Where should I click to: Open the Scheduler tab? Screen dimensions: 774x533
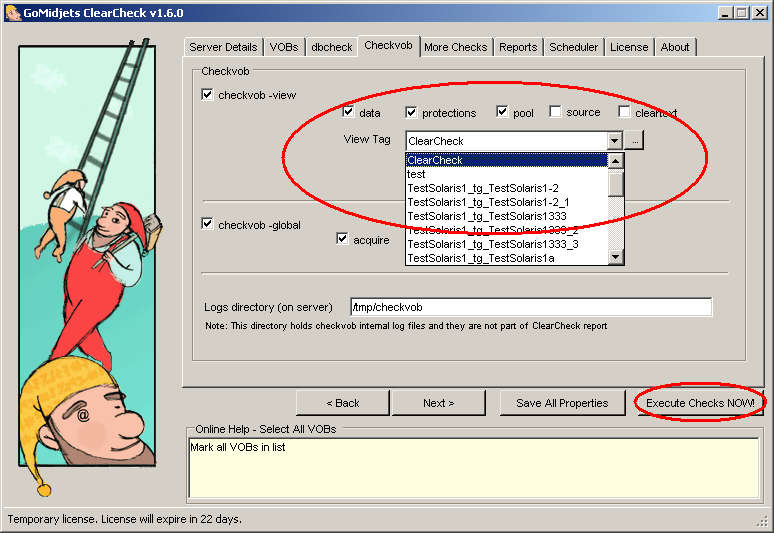[x=574, y=47]
